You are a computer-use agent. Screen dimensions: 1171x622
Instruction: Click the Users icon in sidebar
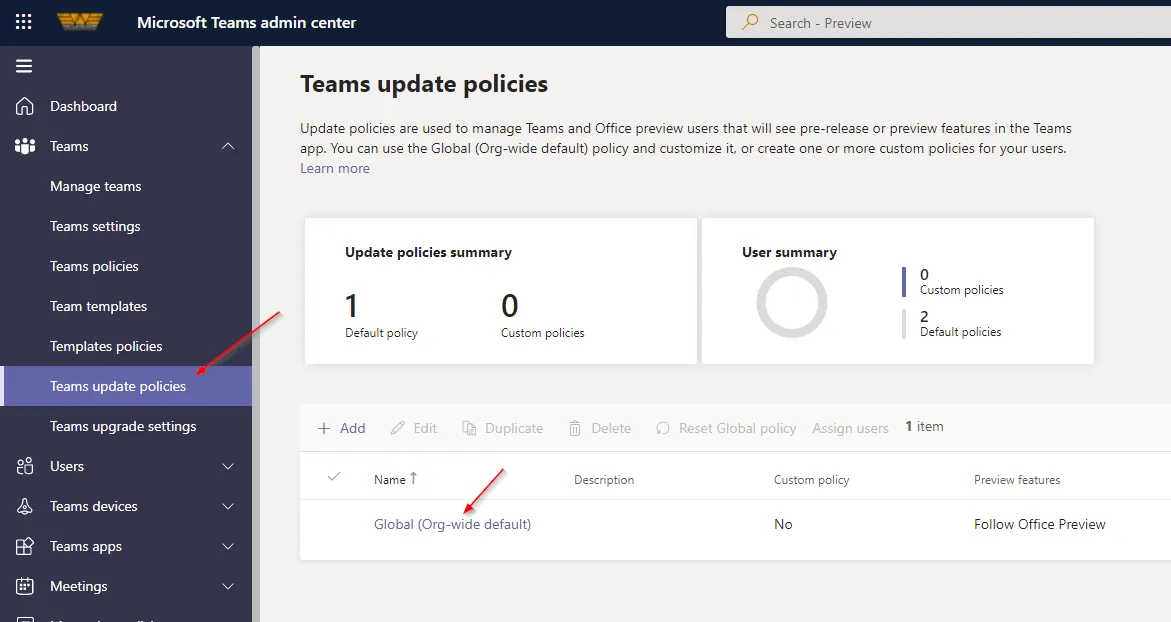click(25, 466)
